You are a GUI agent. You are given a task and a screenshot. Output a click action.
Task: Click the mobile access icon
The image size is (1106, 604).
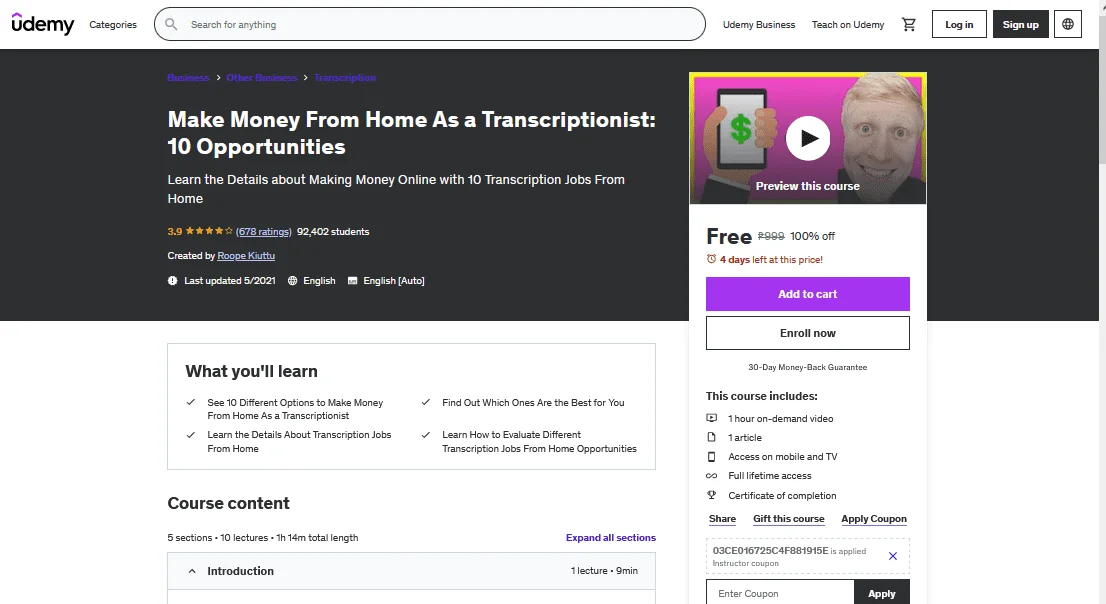(x=712, y=457)
